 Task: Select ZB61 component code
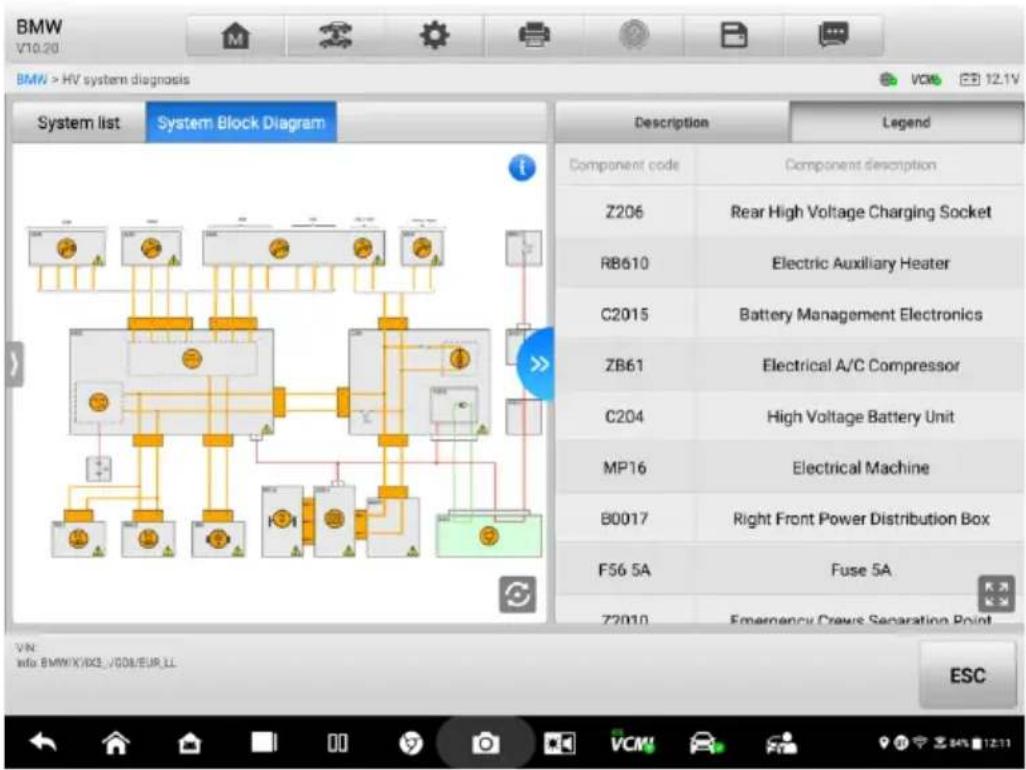click(x=624, y=365)
